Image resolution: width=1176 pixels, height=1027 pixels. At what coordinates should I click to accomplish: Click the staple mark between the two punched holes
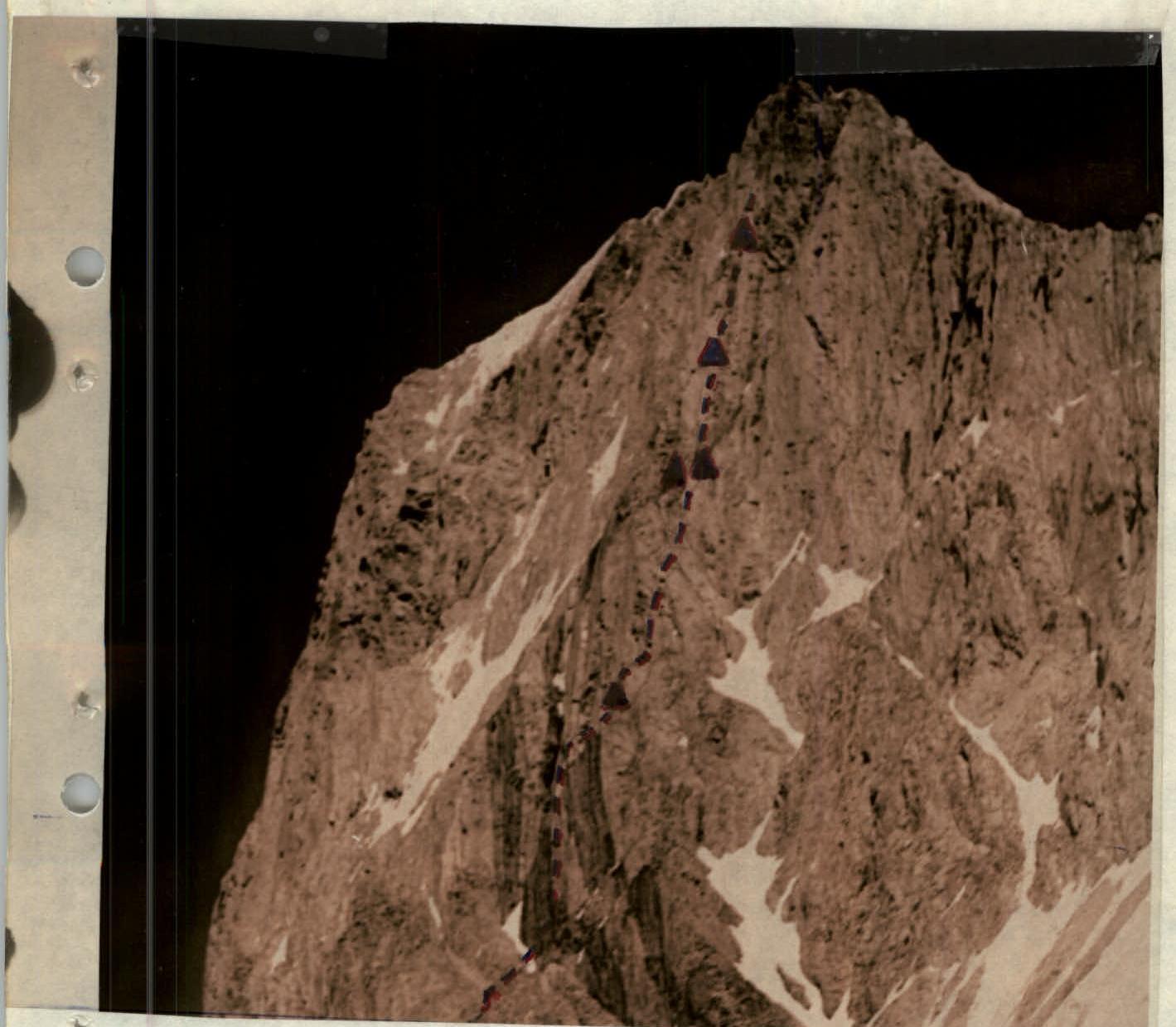[83, 375]
